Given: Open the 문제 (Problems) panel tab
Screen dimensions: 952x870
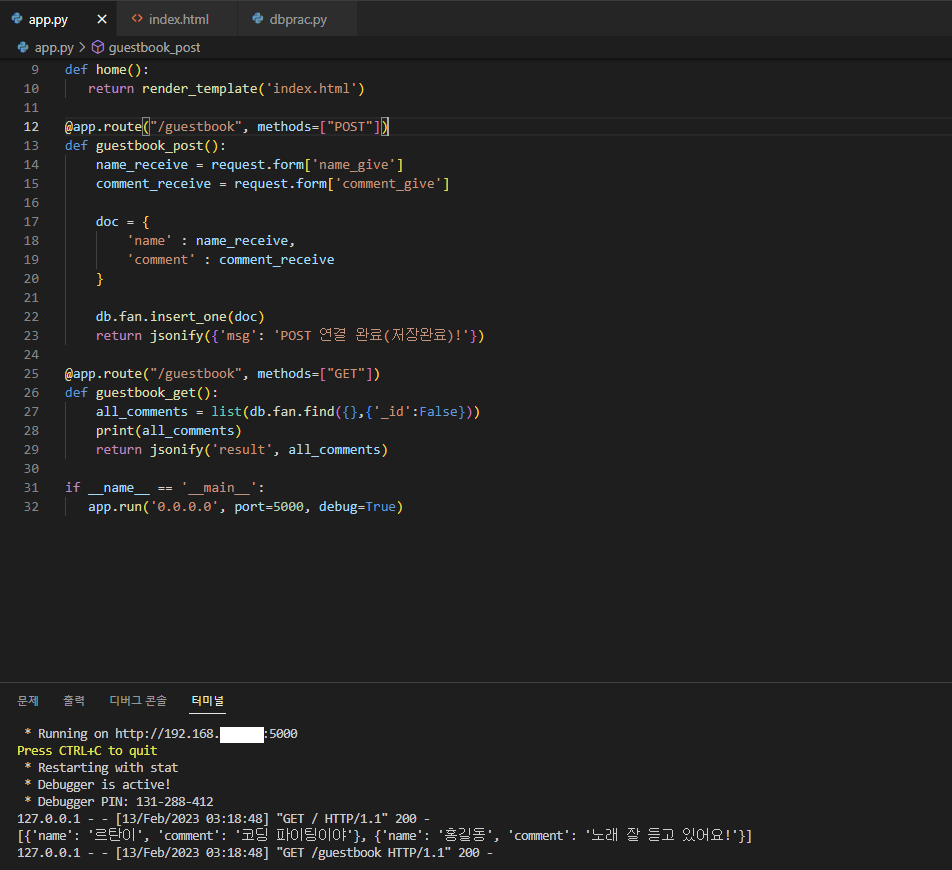Looking at the screenshot, I should click(28, 701).
